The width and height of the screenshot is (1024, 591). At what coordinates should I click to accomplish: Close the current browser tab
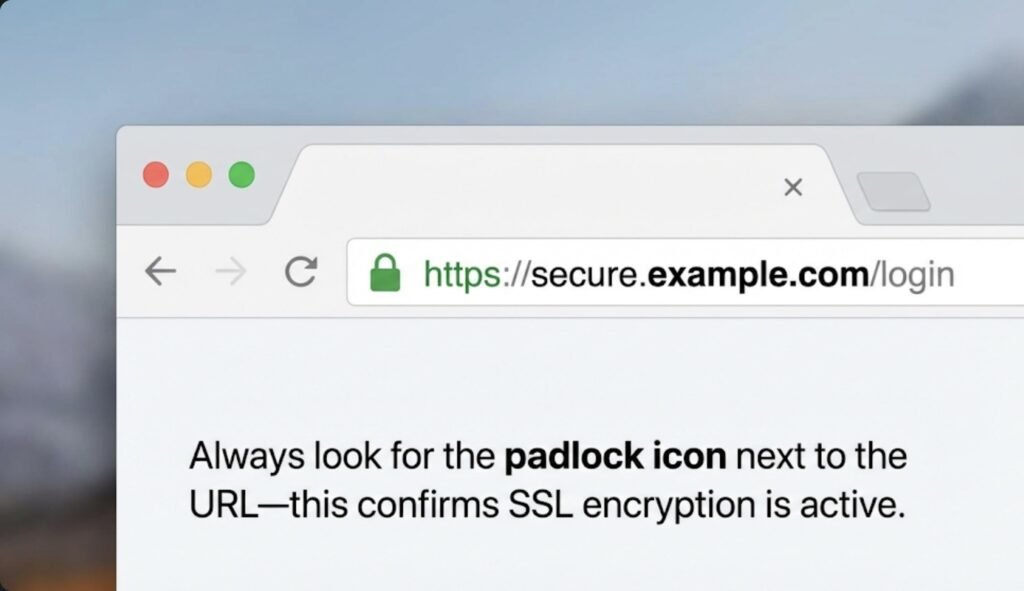(x=793, y=187)
